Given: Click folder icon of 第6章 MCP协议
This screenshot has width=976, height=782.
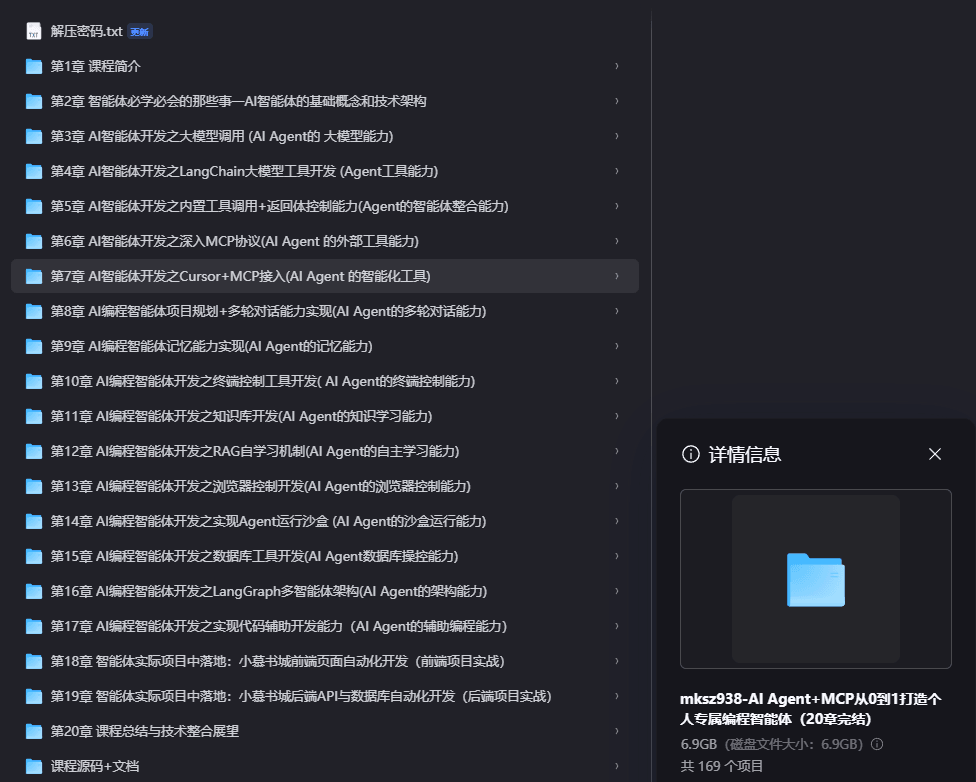Looking at the screenshot, I should pos(34,241).
